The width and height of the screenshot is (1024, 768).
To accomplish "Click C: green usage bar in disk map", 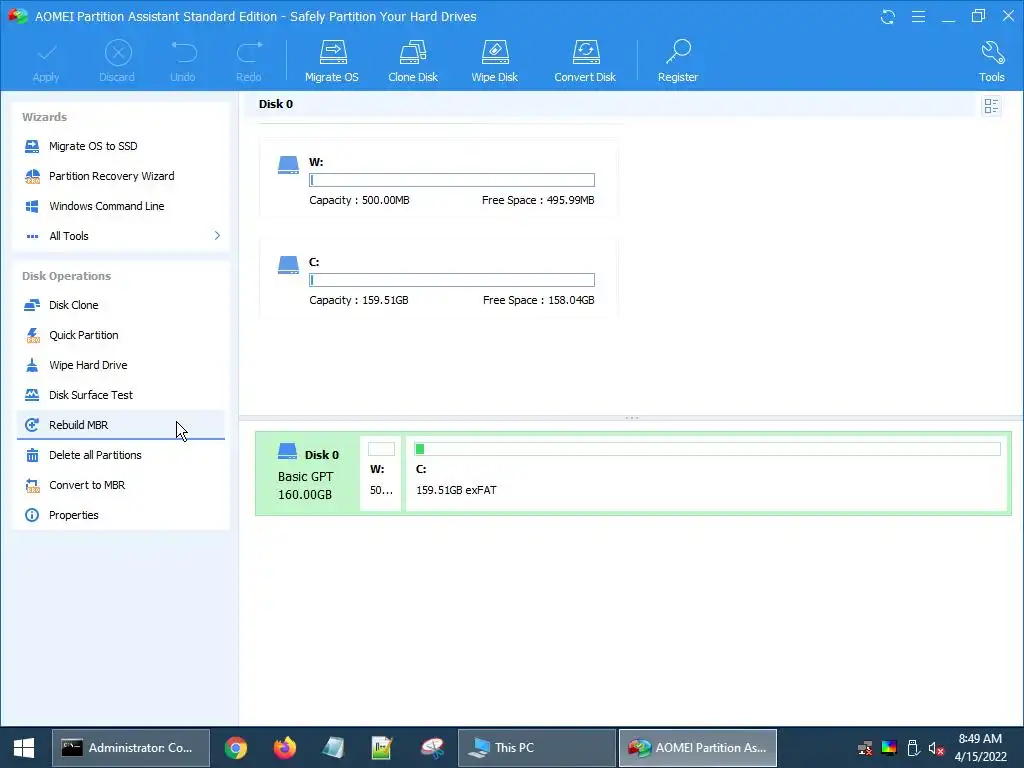I will point(707,449).
